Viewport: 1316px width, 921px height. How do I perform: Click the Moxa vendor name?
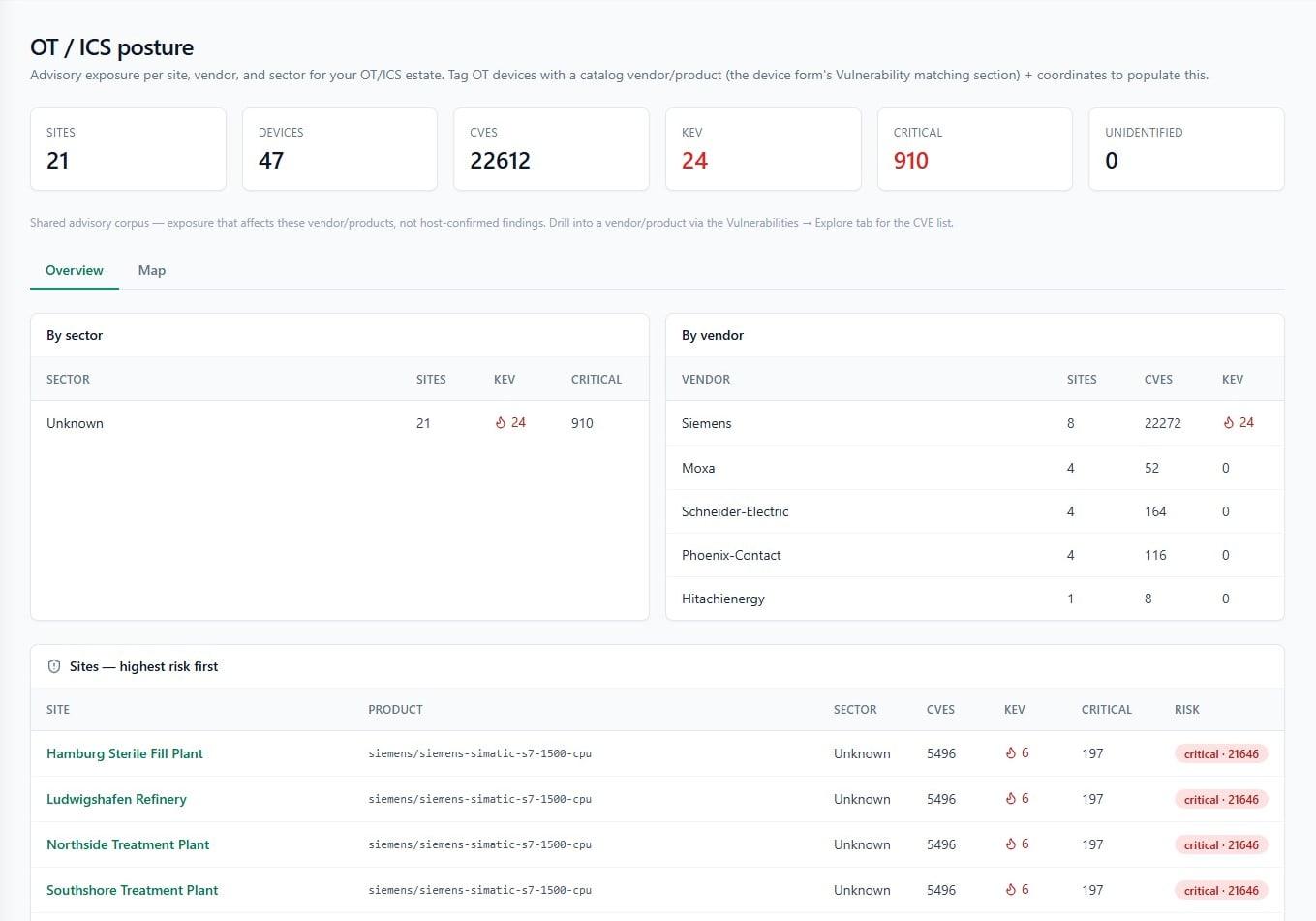pyautogui.click(x=698, y=468)
